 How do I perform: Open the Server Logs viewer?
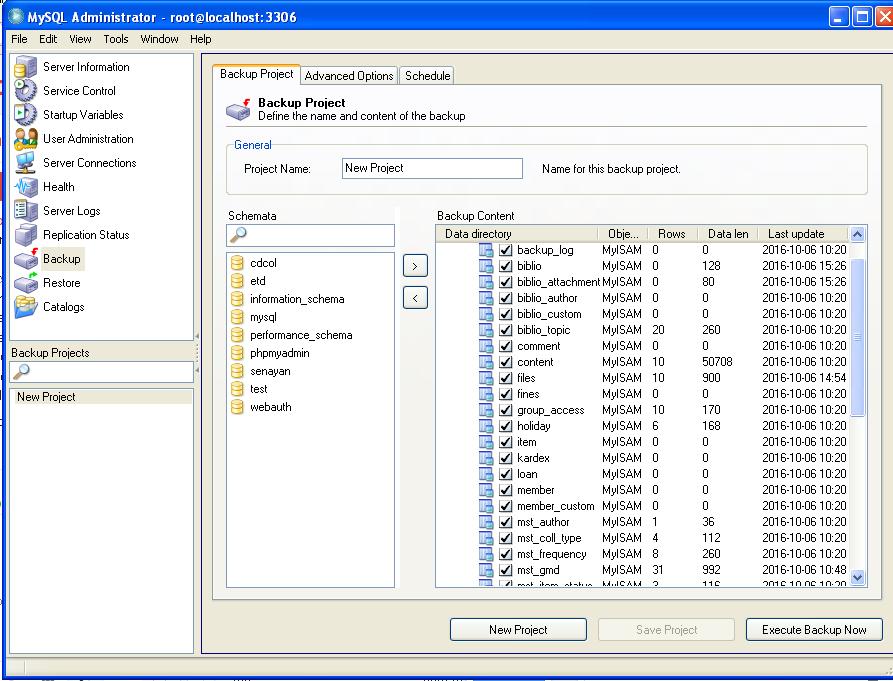click(x=74, y=211)
